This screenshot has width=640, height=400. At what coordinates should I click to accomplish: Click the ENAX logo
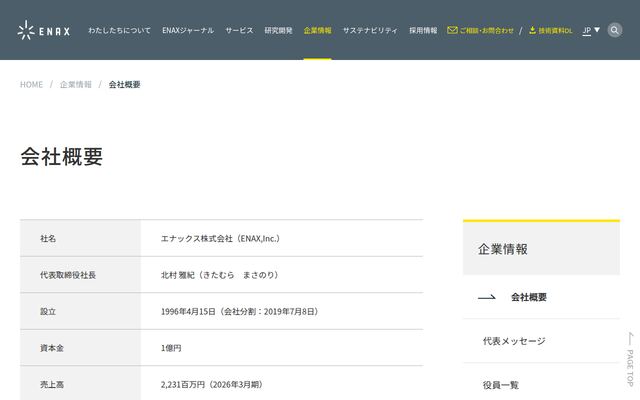[x=44, y=30]
